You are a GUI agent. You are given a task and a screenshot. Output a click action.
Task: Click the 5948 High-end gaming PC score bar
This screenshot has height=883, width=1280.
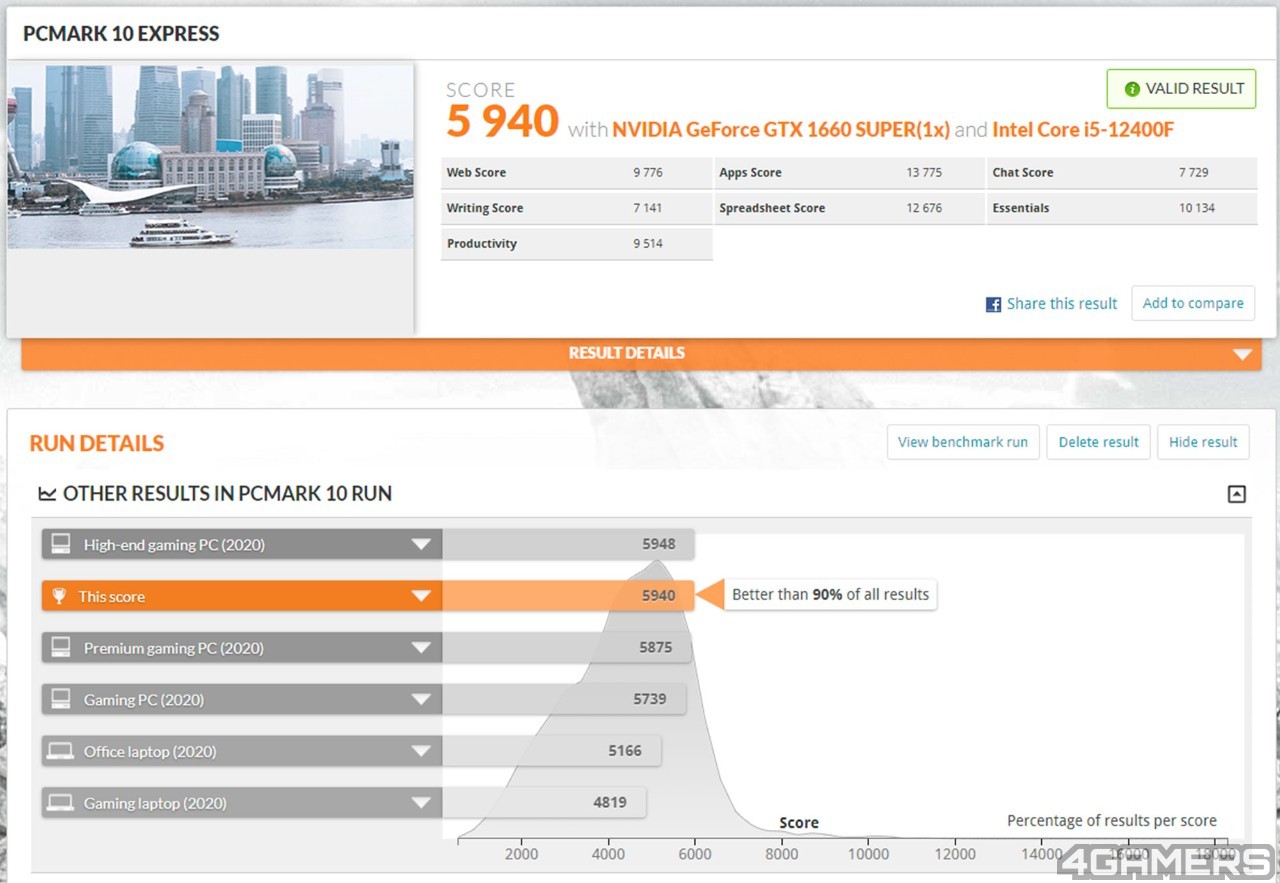pos(568,544)
